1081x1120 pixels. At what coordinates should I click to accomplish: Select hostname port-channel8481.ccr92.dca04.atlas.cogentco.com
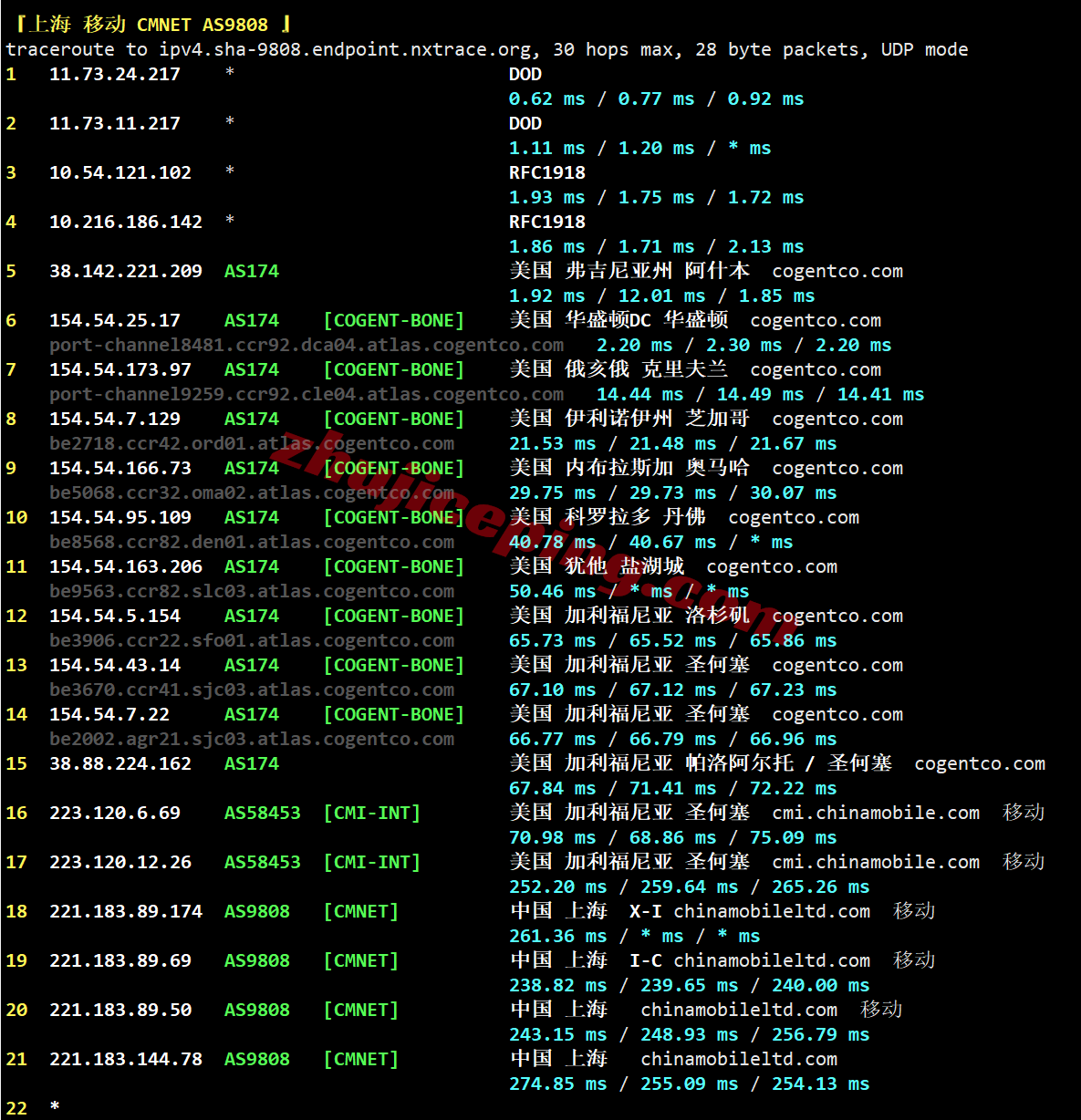coord(307,345)
